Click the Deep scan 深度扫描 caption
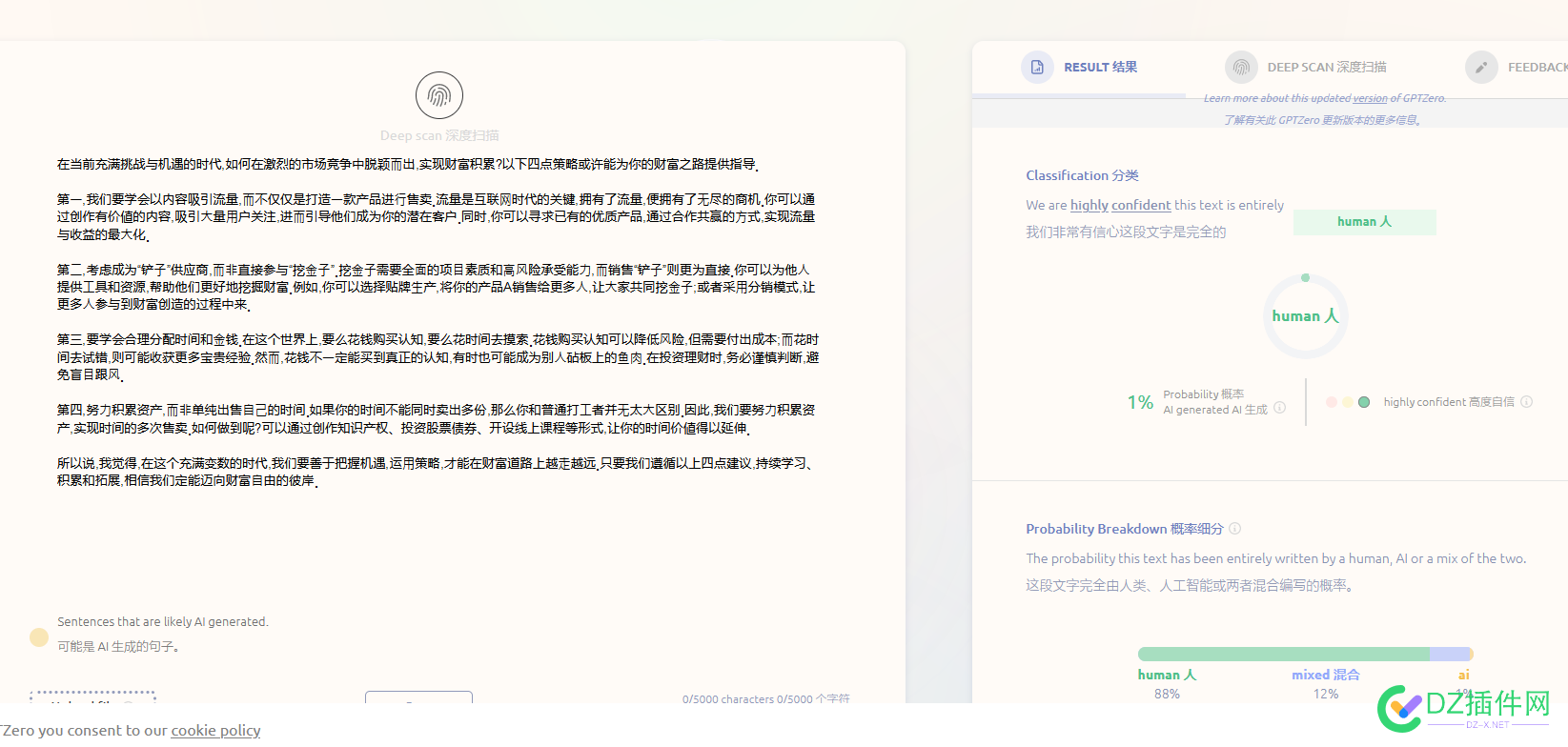This screenshot has width=1568, height=747. [x=439, y=135]
